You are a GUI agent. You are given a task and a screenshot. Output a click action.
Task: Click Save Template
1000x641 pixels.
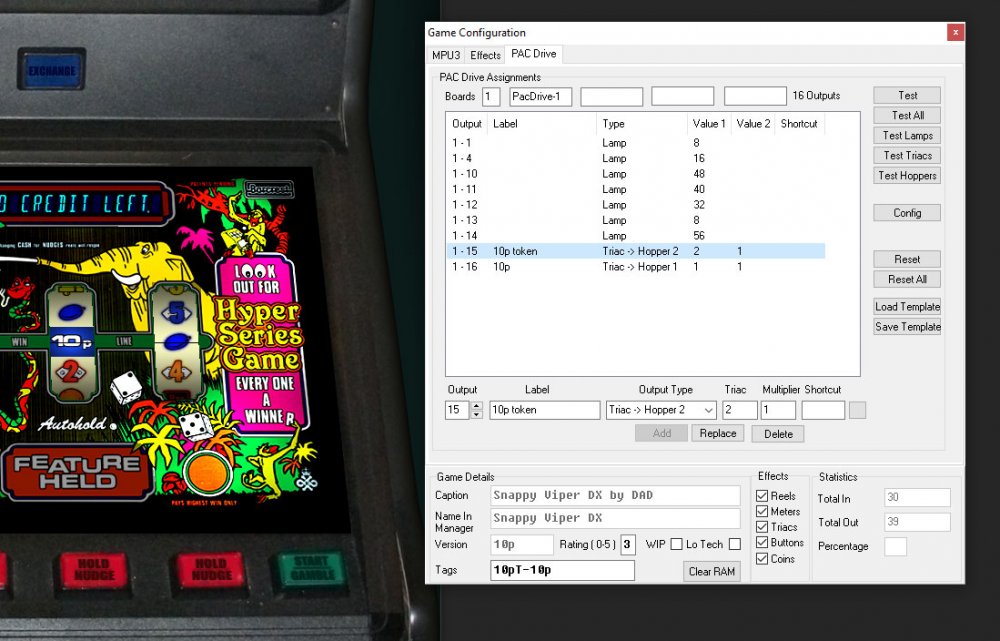pyautogui.click(x=907, y=327)
